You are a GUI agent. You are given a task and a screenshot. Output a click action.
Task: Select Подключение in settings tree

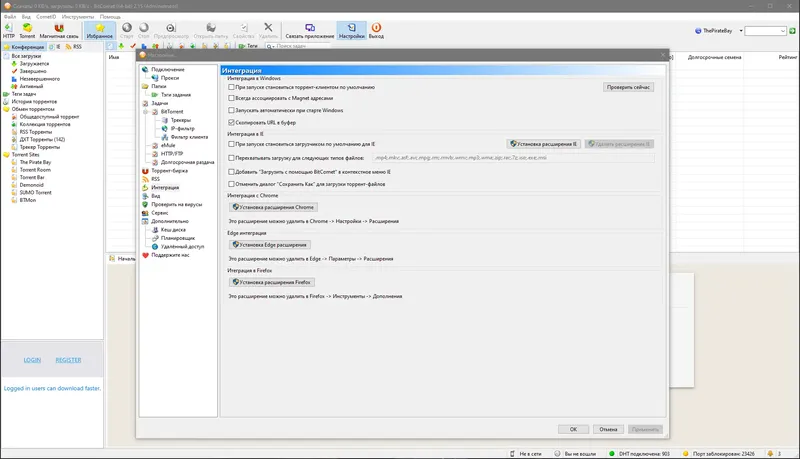point(168,69)
